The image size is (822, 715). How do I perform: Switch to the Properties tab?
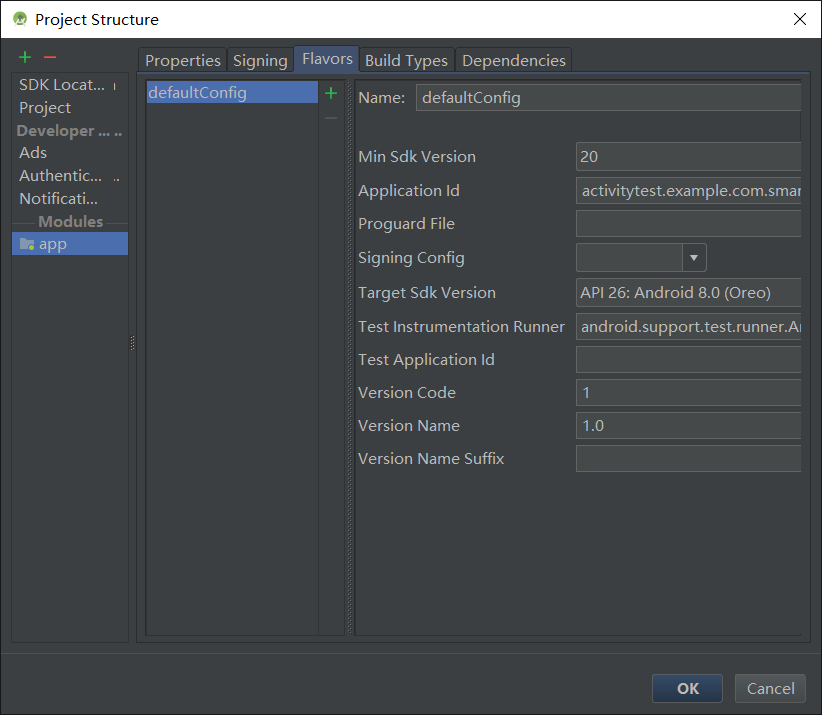(183, 60)
